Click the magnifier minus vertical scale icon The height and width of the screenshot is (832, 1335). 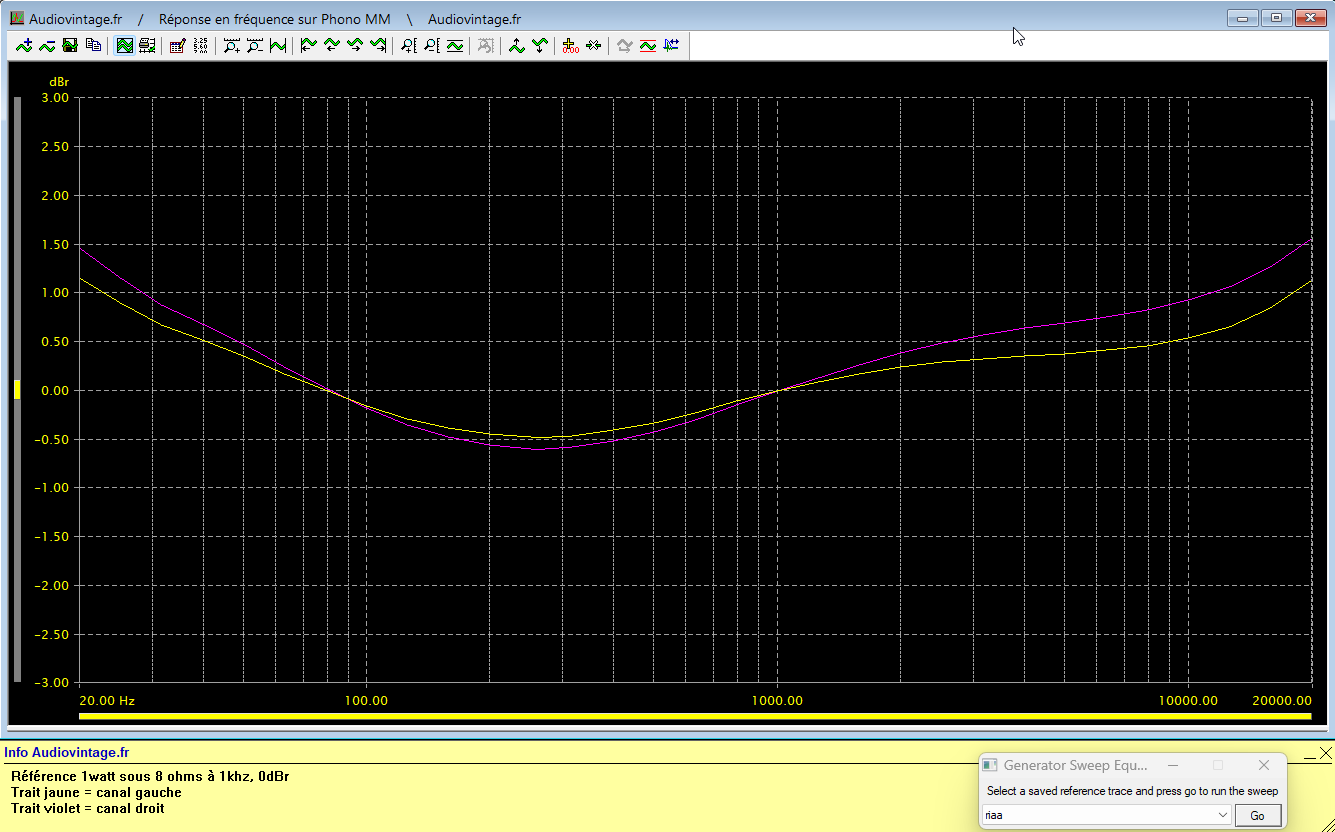pos(431,45)
